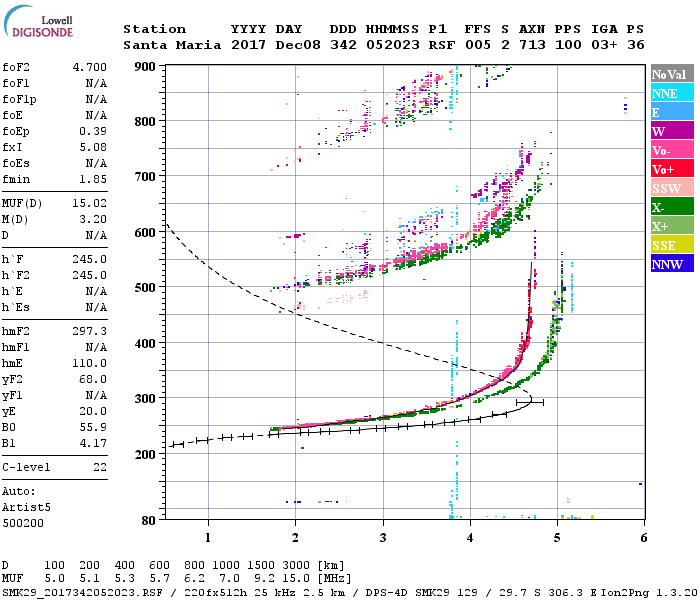Click the foEs N/A value
Image resolution: width=700 pixels, height=600 pixels.
click(x=96, y=163)
